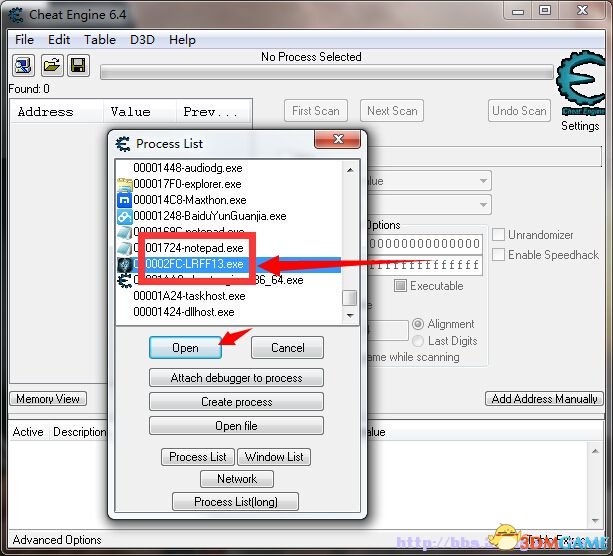The image size is (613, 556).
Task: Open Settings under the logo
Action: 580,126
